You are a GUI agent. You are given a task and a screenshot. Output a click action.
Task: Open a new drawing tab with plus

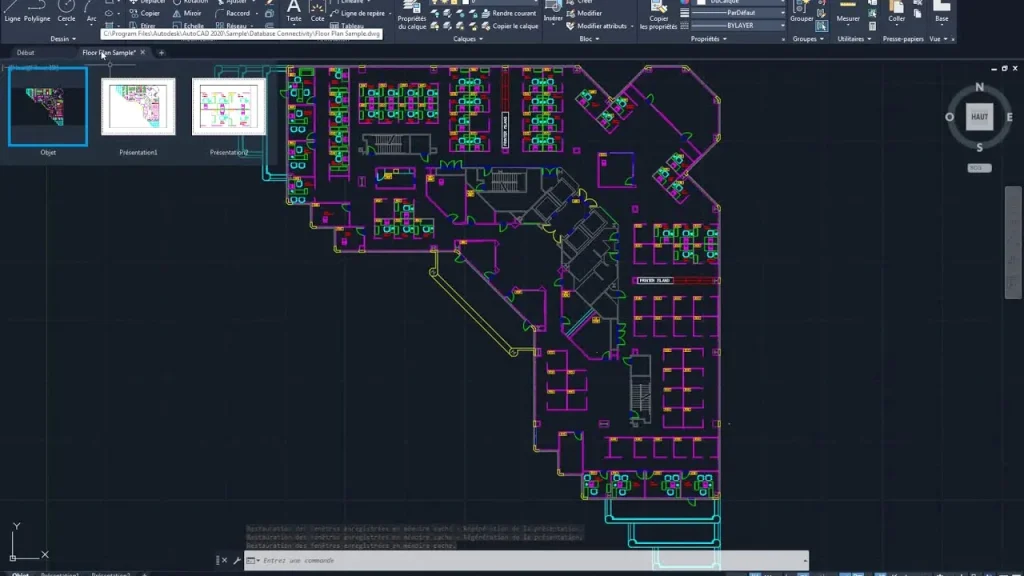pyautogui.click(x=161, y=53)
